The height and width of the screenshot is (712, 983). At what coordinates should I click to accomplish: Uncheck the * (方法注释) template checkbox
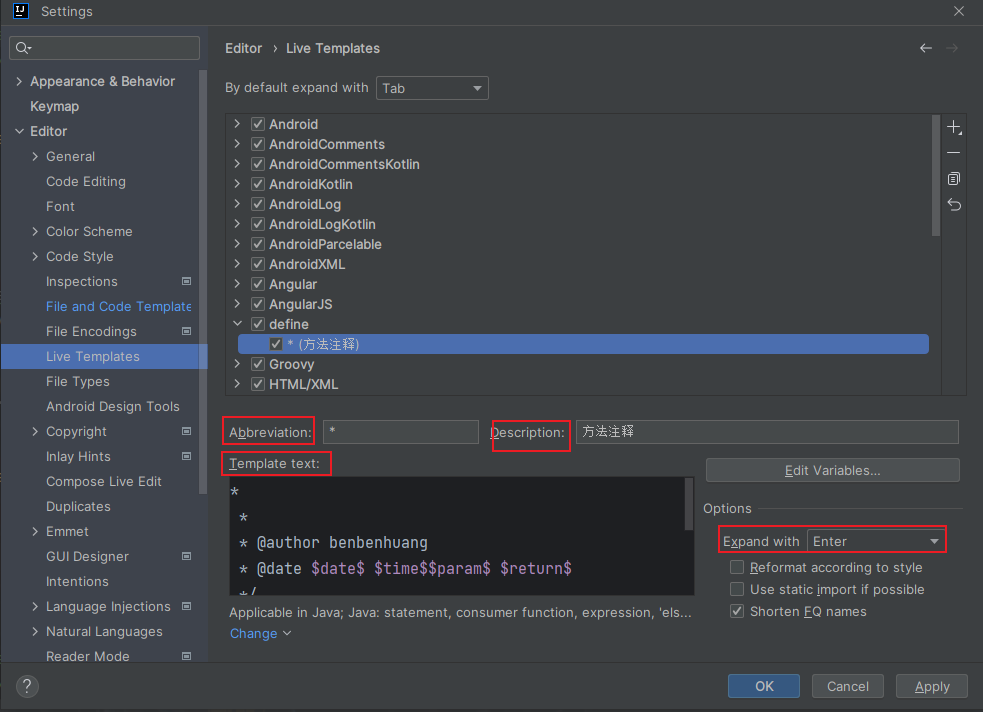click(x=276, y=344)
